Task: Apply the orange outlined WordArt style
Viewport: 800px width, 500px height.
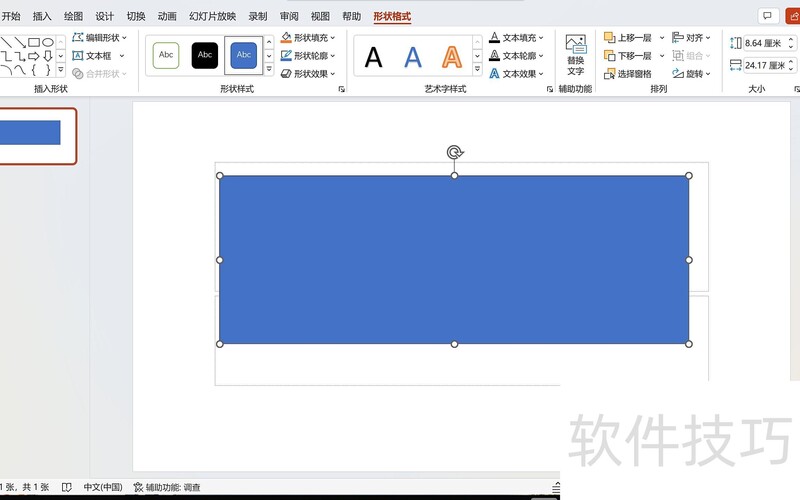Action: coord(452,57)
